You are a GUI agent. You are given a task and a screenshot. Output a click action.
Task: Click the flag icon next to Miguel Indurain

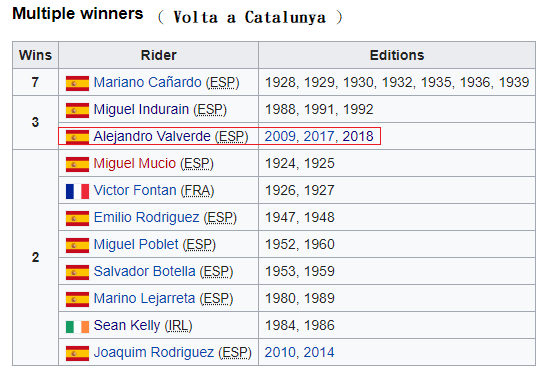point(77,110)
